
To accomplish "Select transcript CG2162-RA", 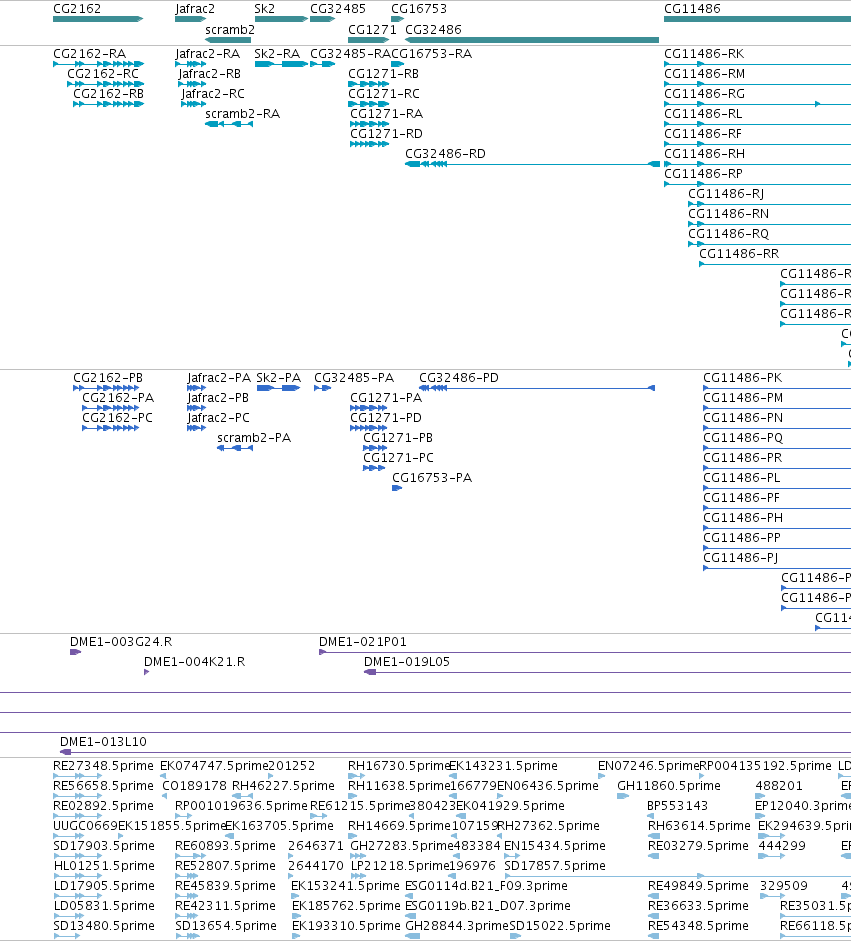I will 98,64.
